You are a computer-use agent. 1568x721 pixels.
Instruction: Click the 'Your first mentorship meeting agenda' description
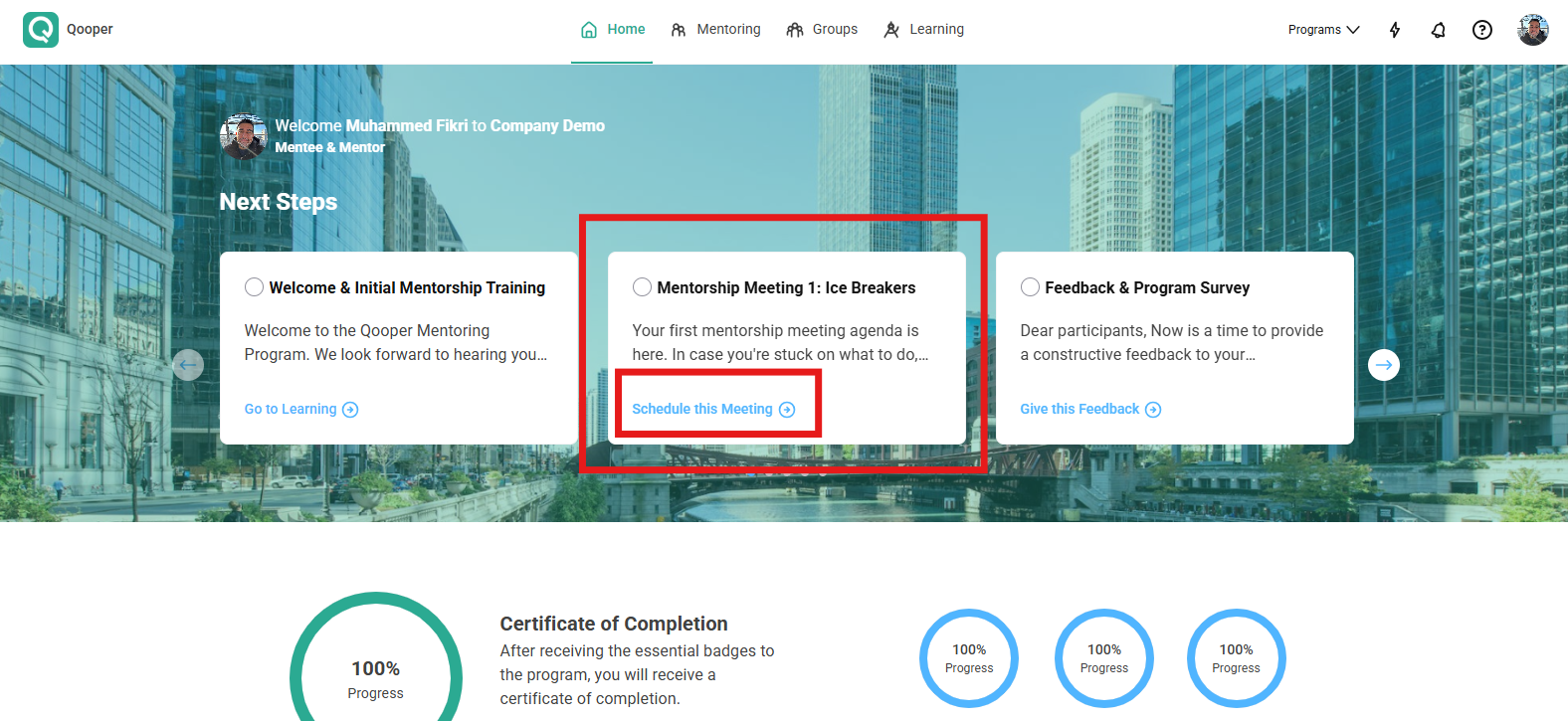(780, 342)
